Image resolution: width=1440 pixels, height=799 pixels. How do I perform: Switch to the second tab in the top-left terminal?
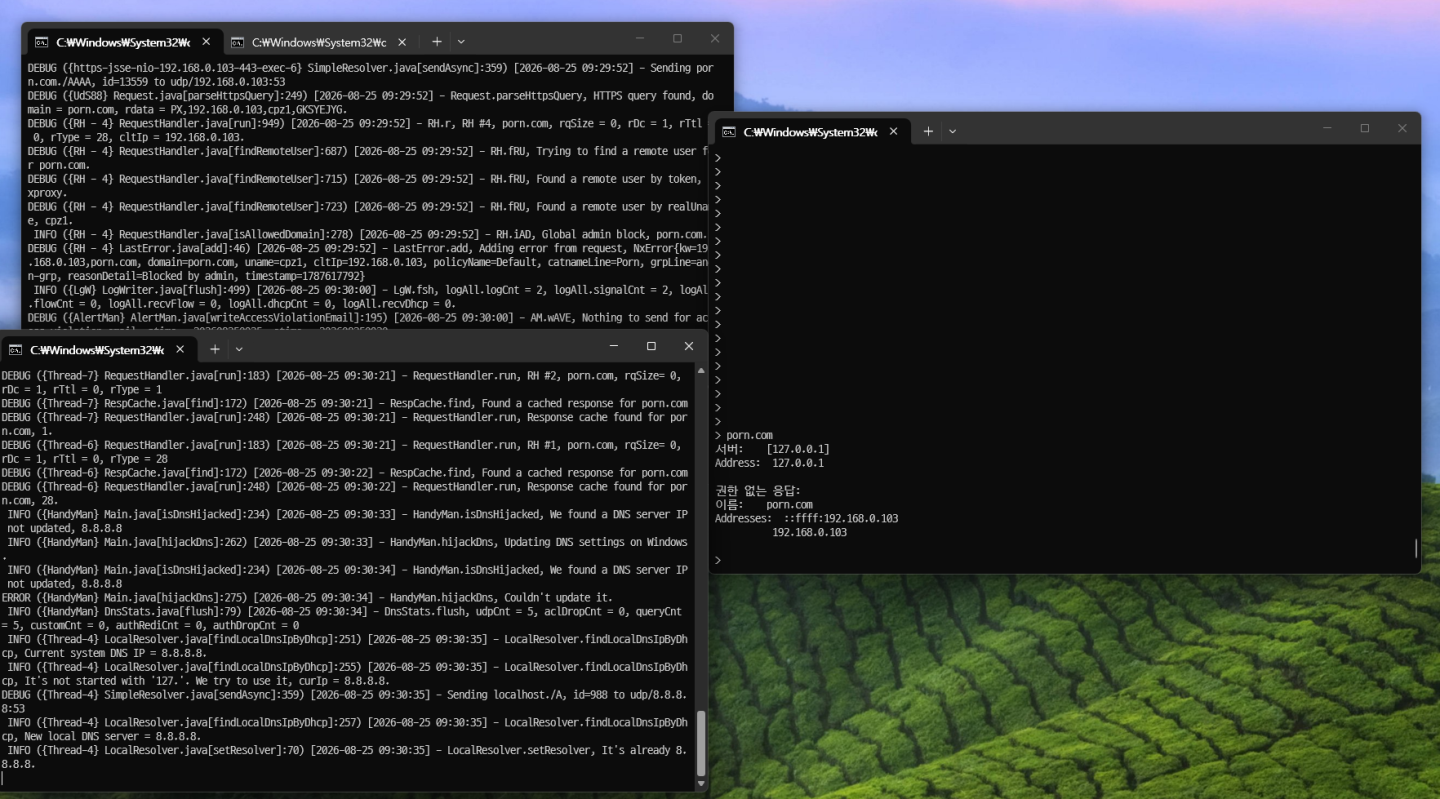click(x=318, y=42)
